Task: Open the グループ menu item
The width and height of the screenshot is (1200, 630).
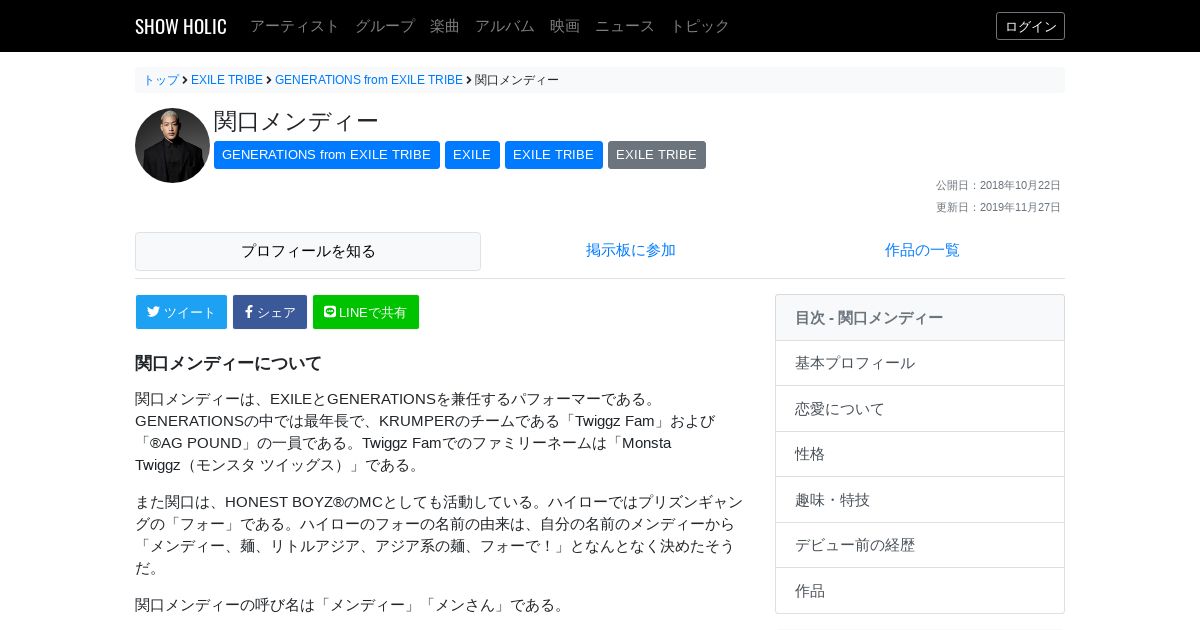Action: coord(385,26)
